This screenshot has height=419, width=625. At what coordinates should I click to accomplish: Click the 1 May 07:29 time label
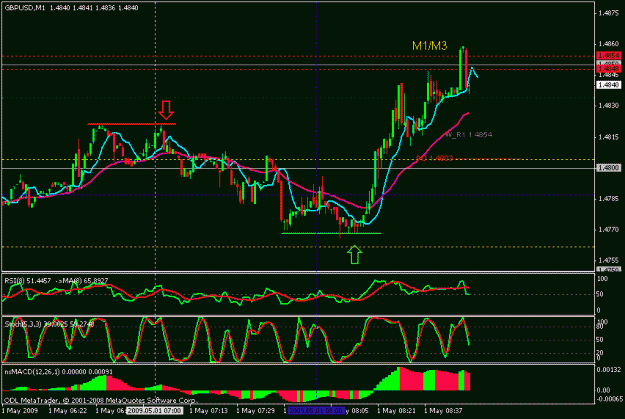(x=256, y=411)
